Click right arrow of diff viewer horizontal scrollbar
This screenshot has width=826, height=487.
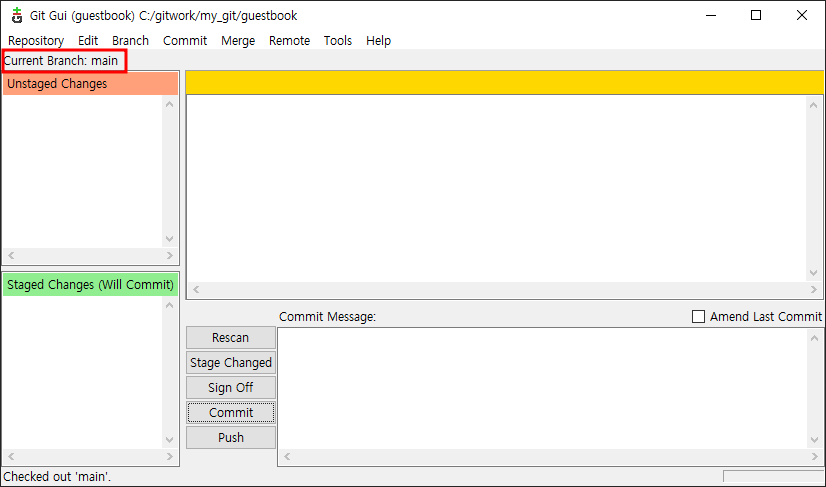click(x=814, y=289)
